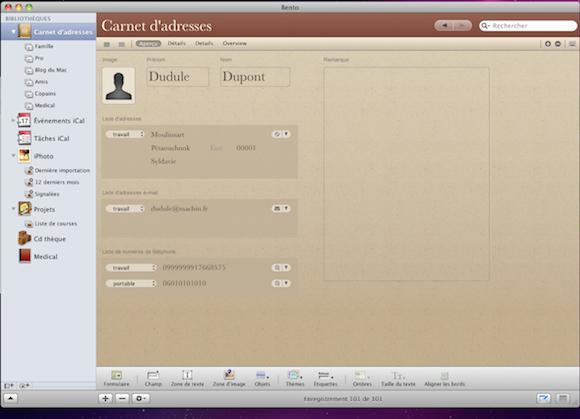
Task: Open the Événements iCal library icon
Action: pos(24,121)
